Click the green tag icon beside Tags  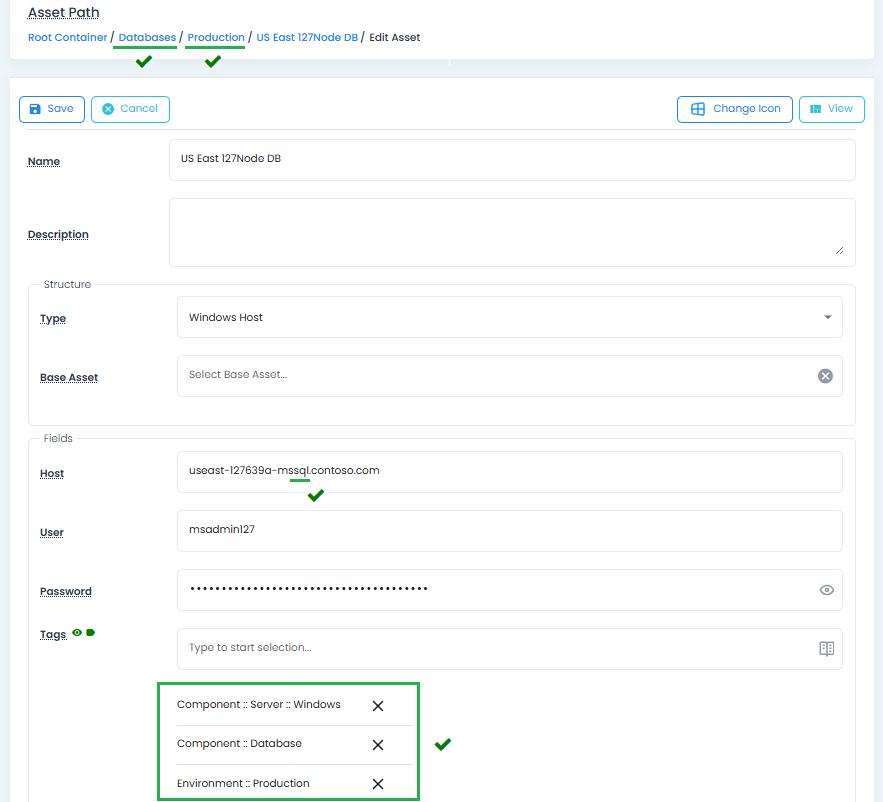90,632
